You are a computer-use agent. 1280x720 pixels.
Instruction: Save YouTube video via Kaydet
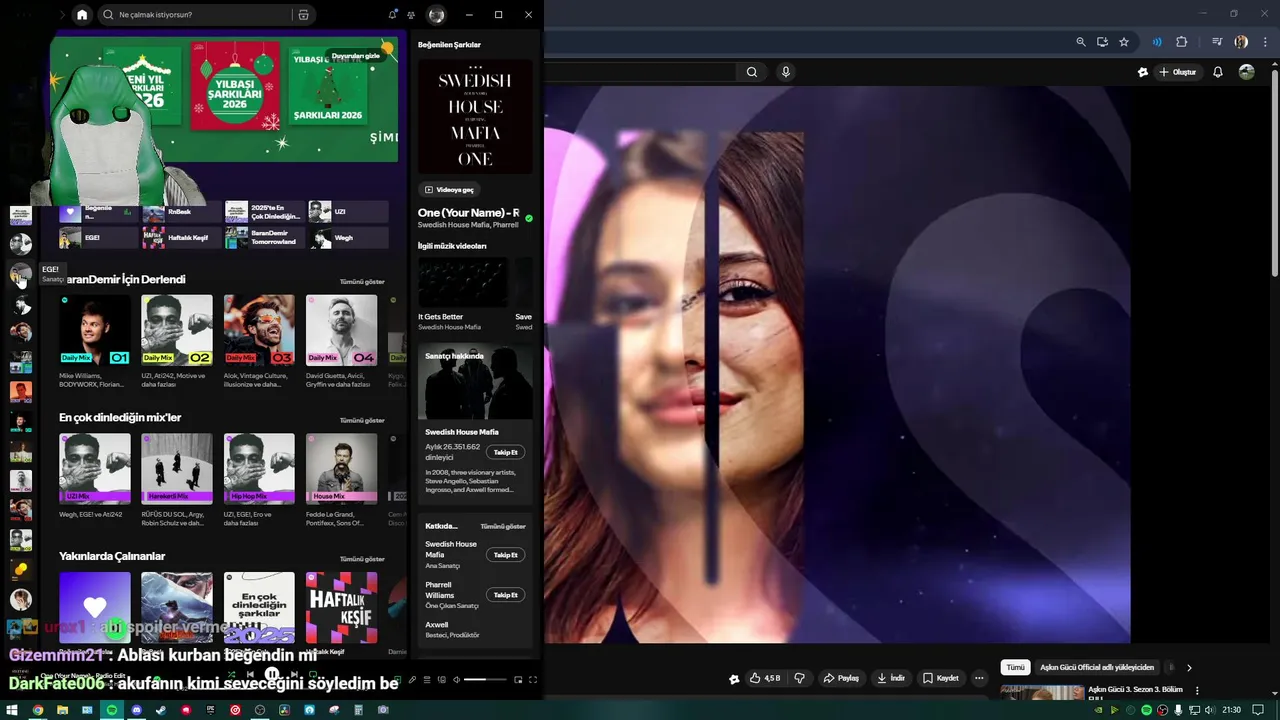point(941,678)
